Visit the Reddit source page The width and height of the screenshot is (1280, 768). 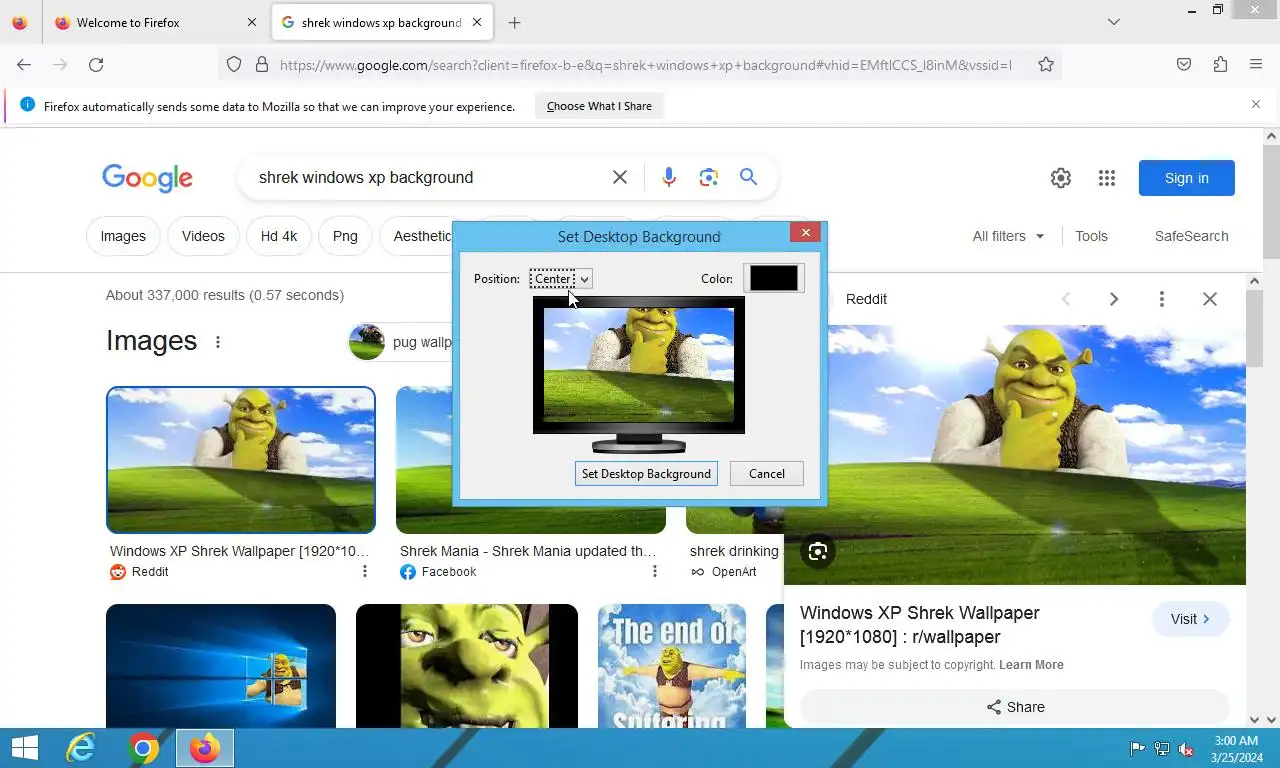pyautogui.click(x=1190, y=619)
